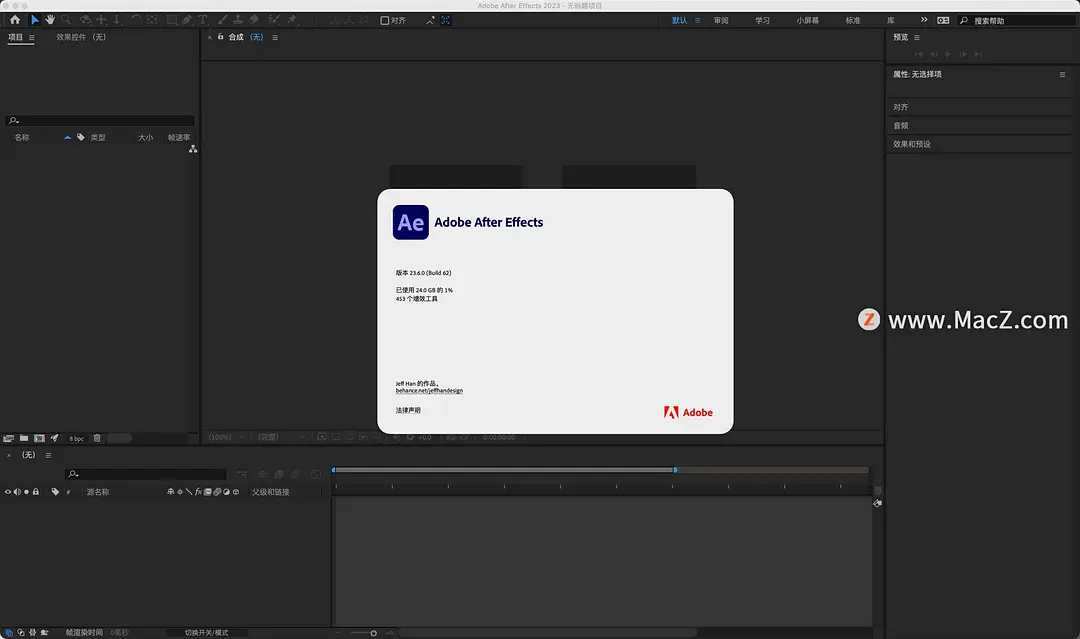
Task: Select the Eraser tool
Action: pyautogui.click(x=254, y=20)
